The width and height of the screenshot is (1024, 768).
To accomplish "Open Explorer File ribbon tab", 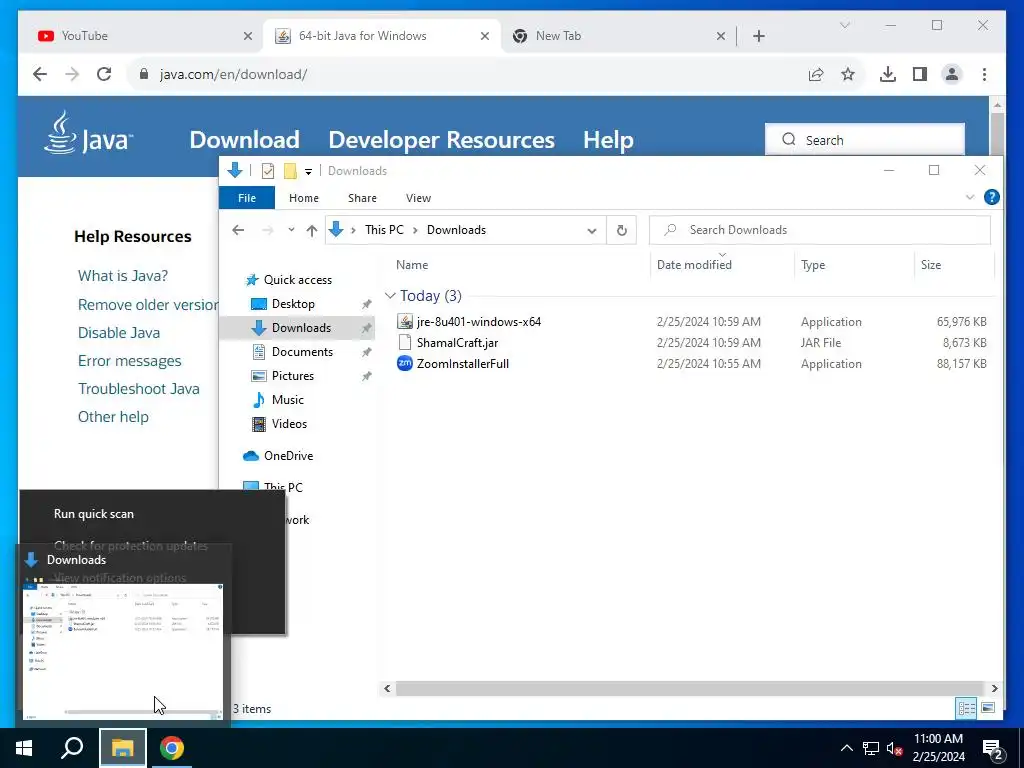I will click(x=247, y=198).
